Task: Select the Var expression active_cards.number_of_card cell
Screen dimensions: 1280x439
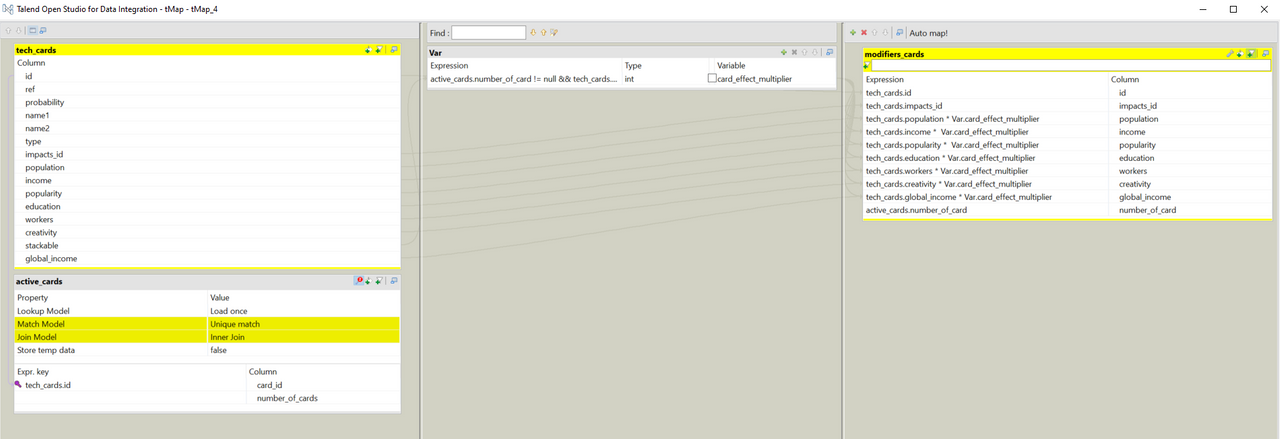Action: click(x=524, y=78)
